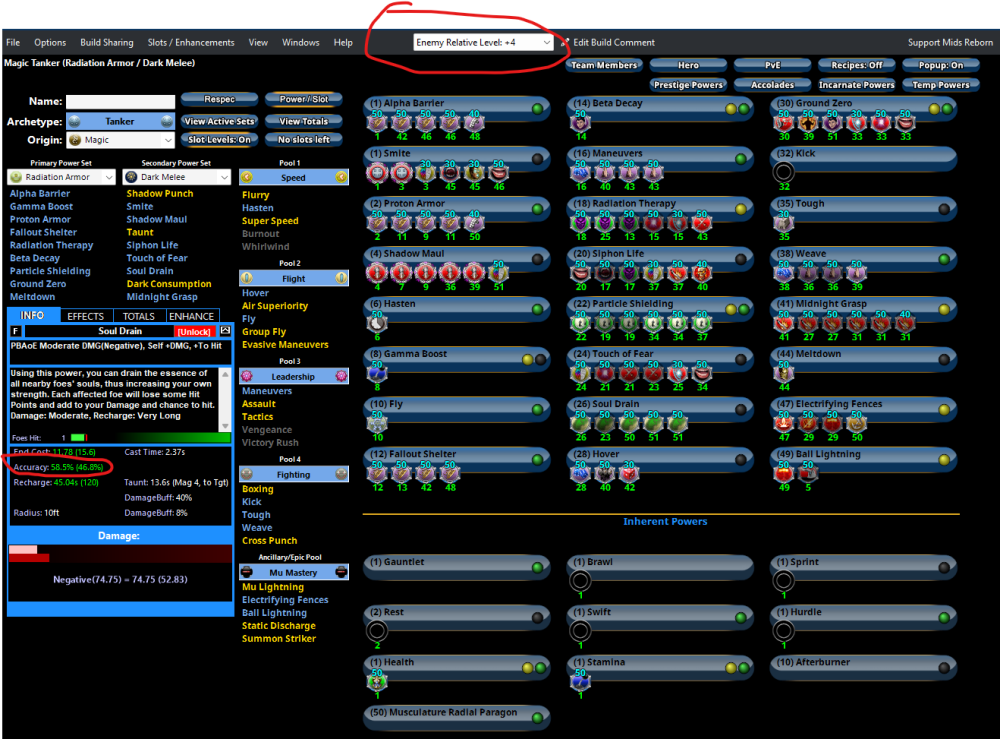Click the Tough power's enhancement slot icon
The height and width of the screenshot is (739, 1000).
click(784, 222)
